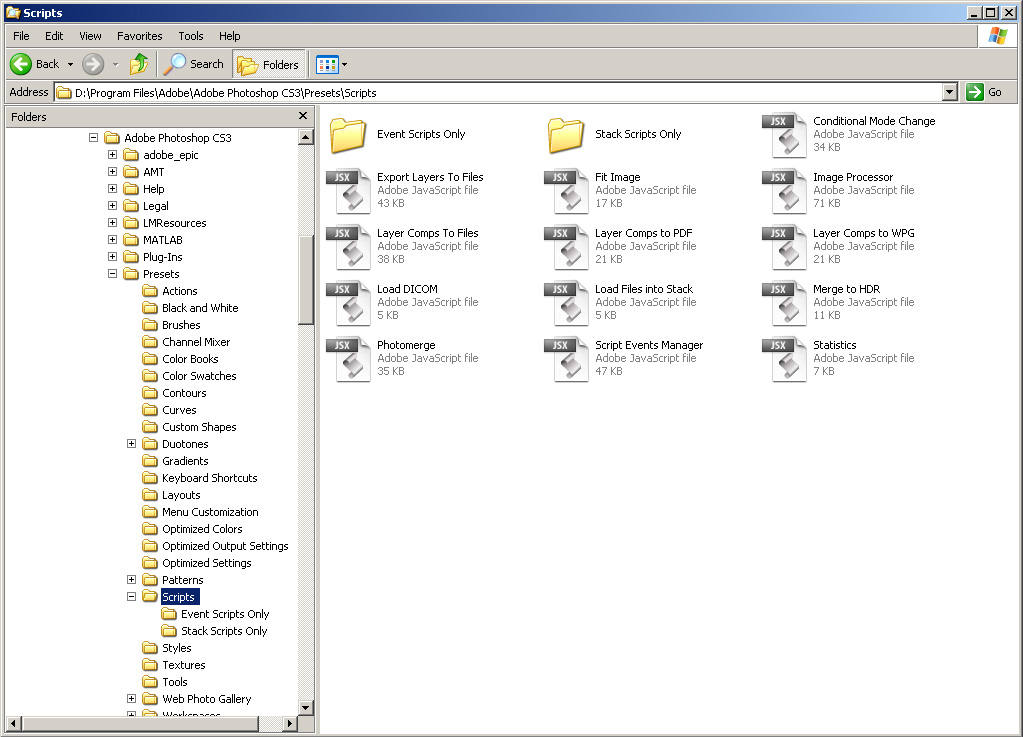The height and width of the screenshot is (737, 1023).
Task: Click the folder tree scroll left arrow
Action: point(14,723)
